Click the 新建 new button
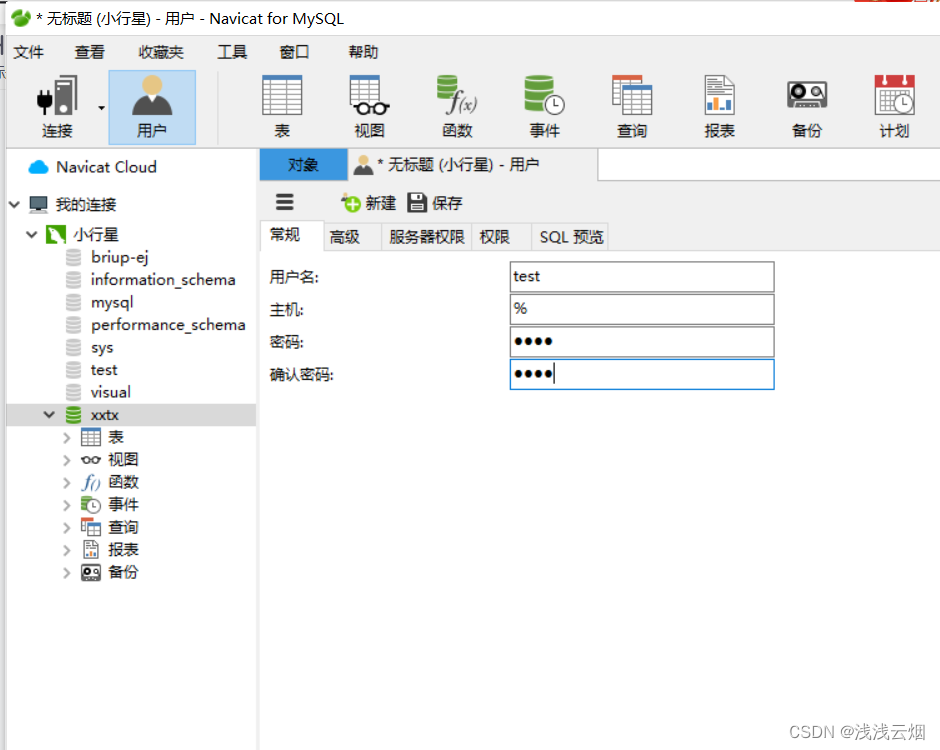Screen dimensions: 940x750 [x=369, y=203]
